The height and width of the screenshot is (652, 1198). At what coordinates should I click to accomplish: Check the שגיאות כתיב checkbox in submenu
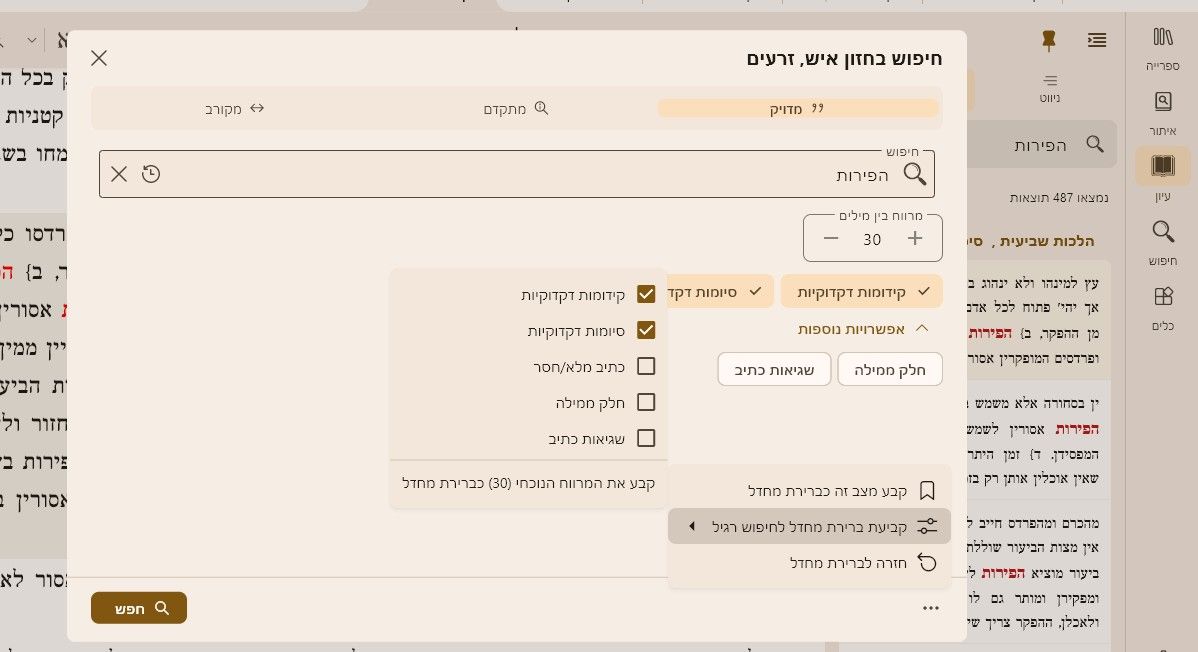pyautogui.click(x=646, y=438)
